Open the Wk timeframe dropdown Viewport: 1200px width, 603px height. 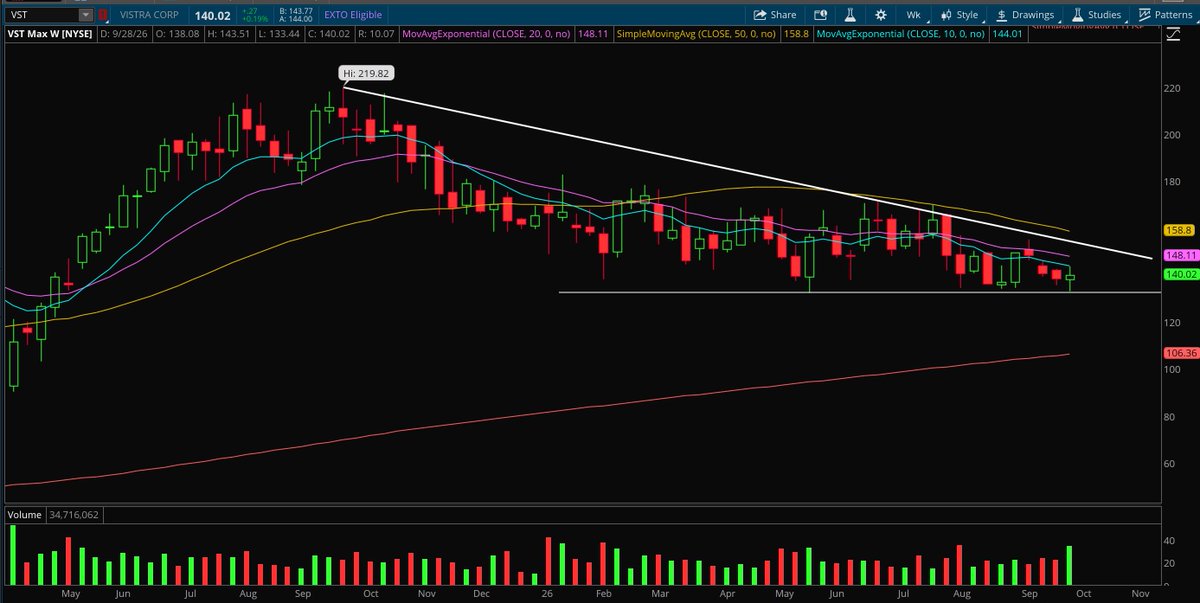[x=913, y=15]
